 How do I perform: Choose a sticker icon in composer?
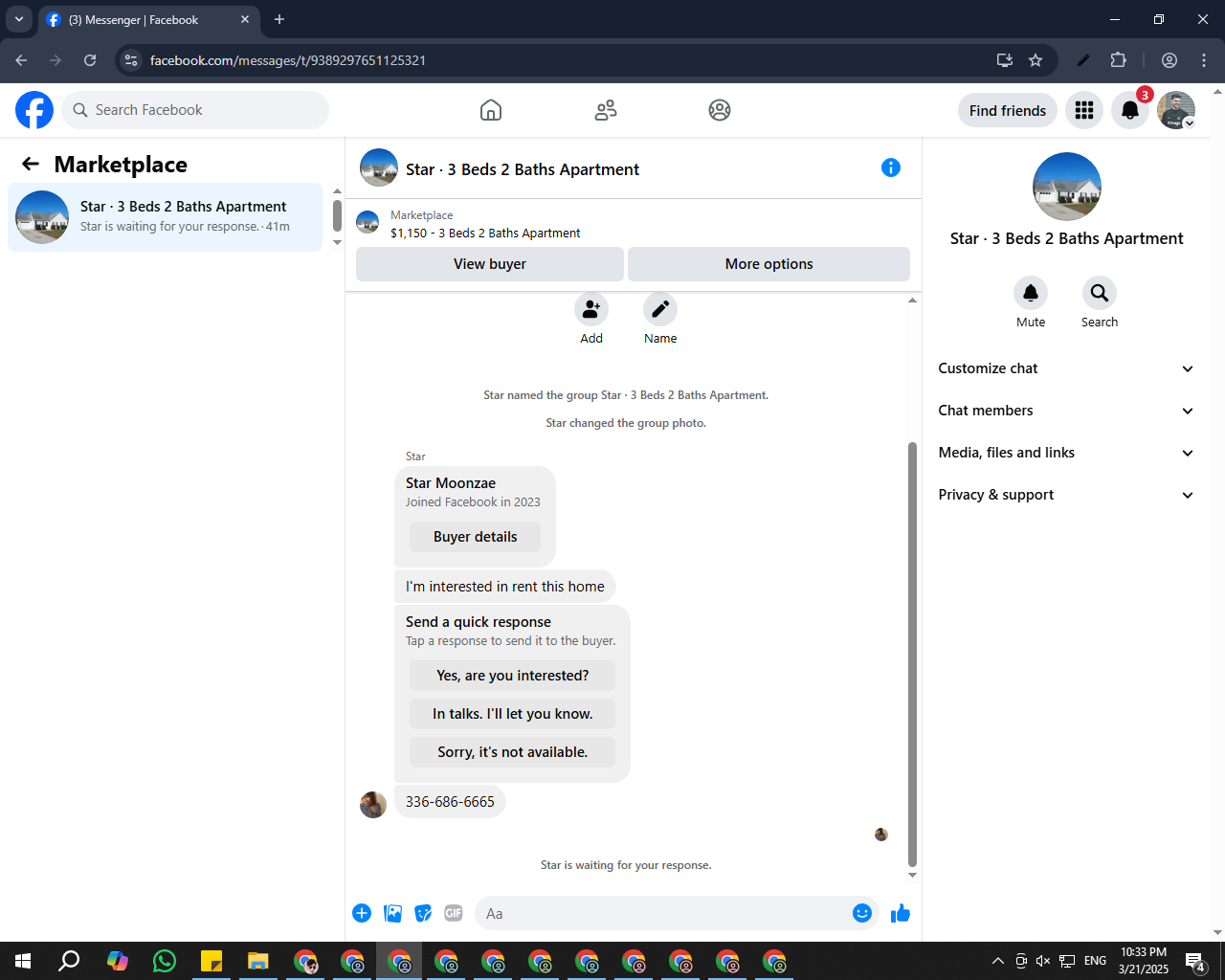(x=423, y=913)
